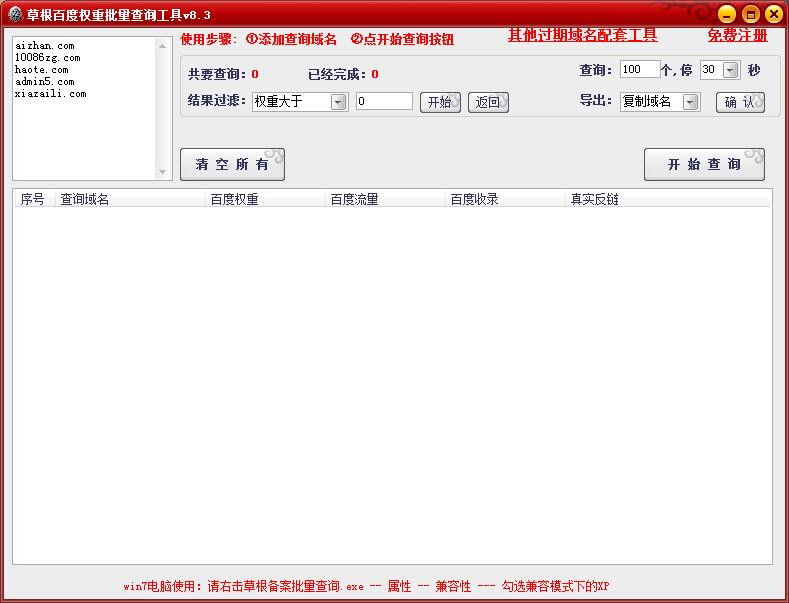Open the 权重大于 filter dropdown

tap(337, 102)
